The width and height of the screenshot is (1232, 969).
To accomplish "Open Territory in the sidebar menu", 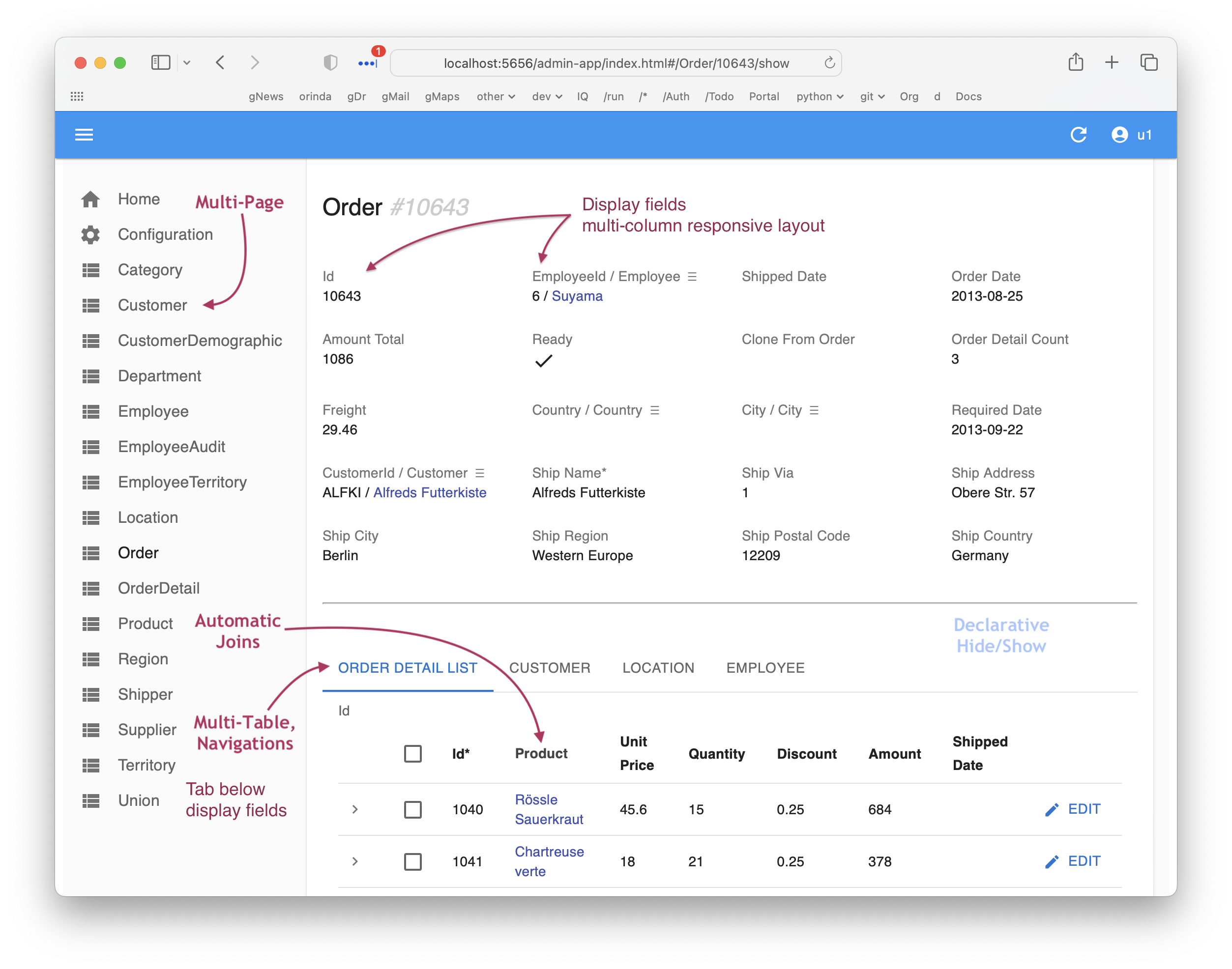I will [147, 766].
